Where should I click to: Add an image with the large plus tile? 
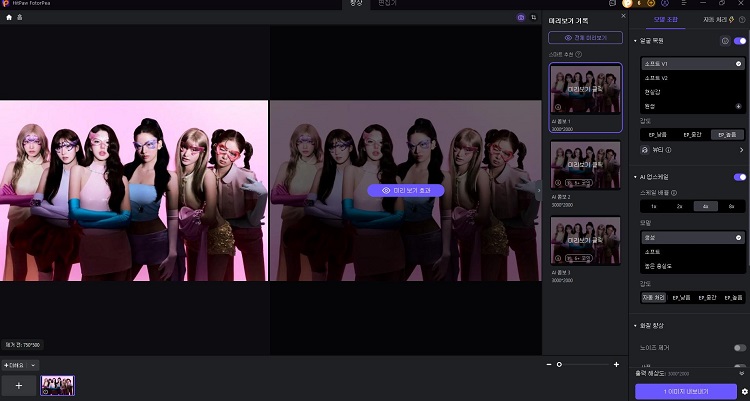point(19,385)
